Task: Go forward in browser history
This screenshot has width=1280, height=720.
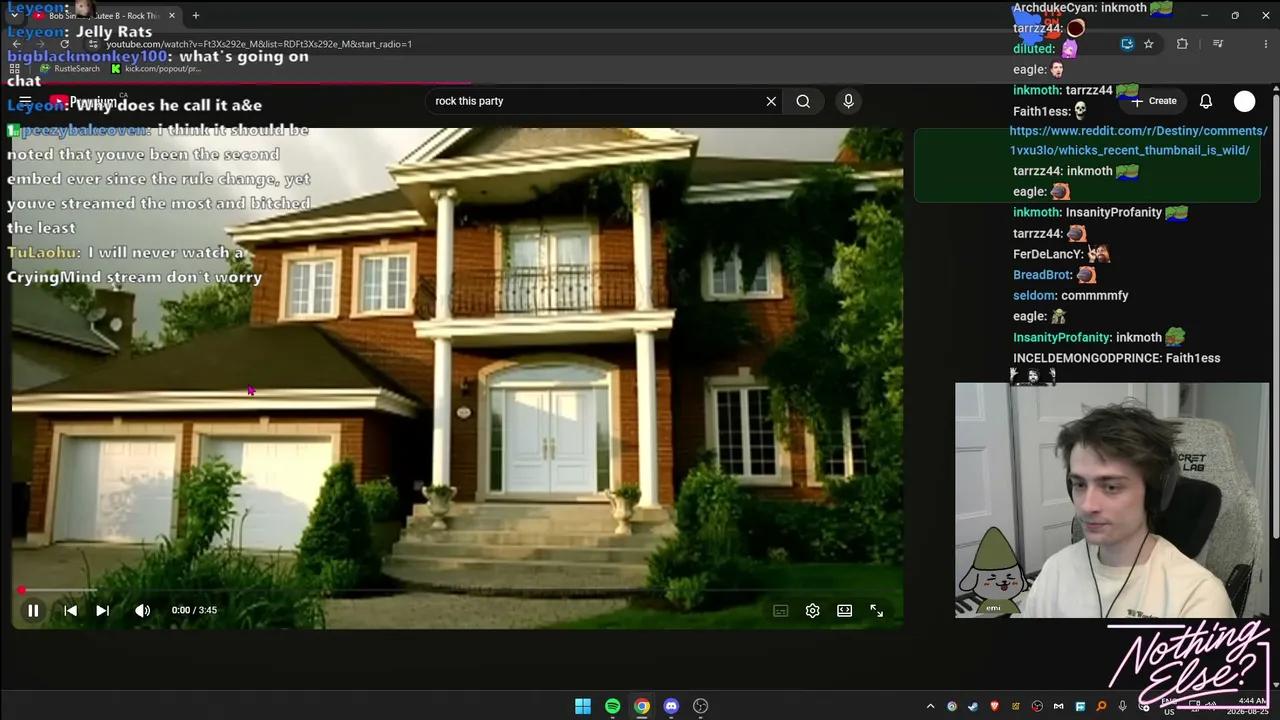Action: (x=41, y=44)
